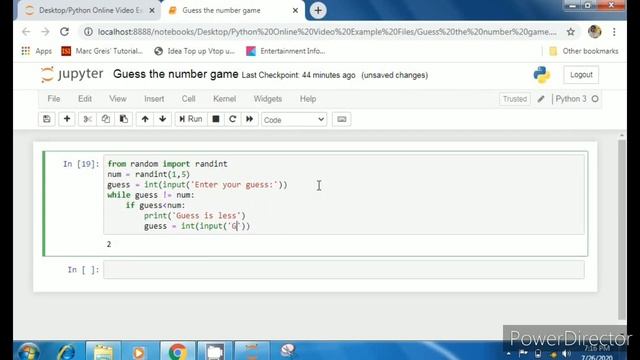Open the Chrome profile avatar
The width and height of the screenshot is (640, 360).
point(595,32)
